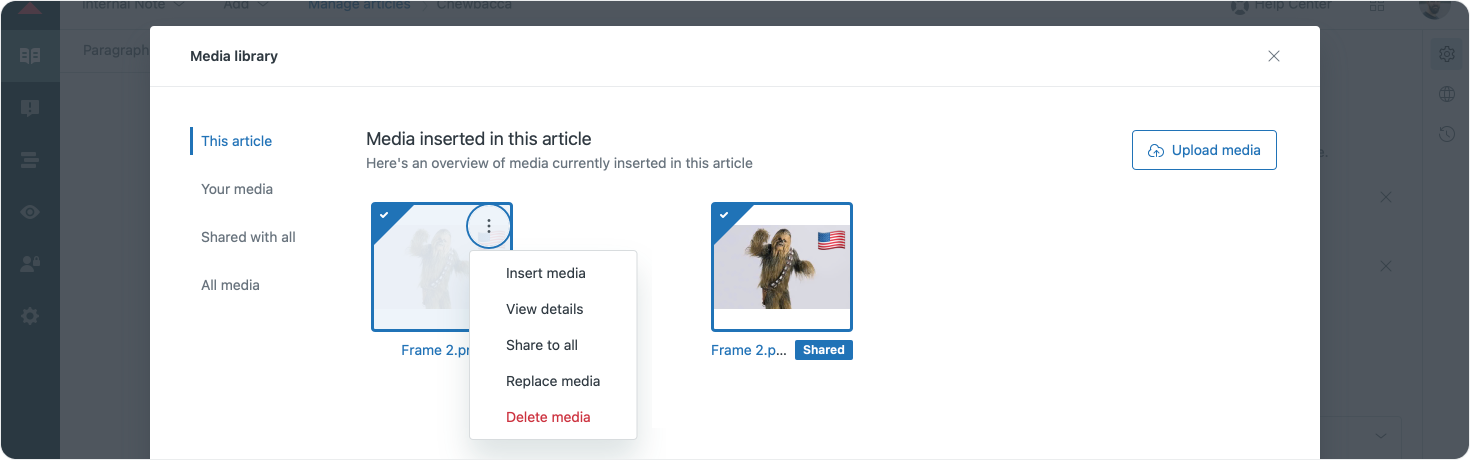Toggle checkmark on the first media card
Image resolution: width=1470 pixels, height=460 pixels.
[384, 215]
